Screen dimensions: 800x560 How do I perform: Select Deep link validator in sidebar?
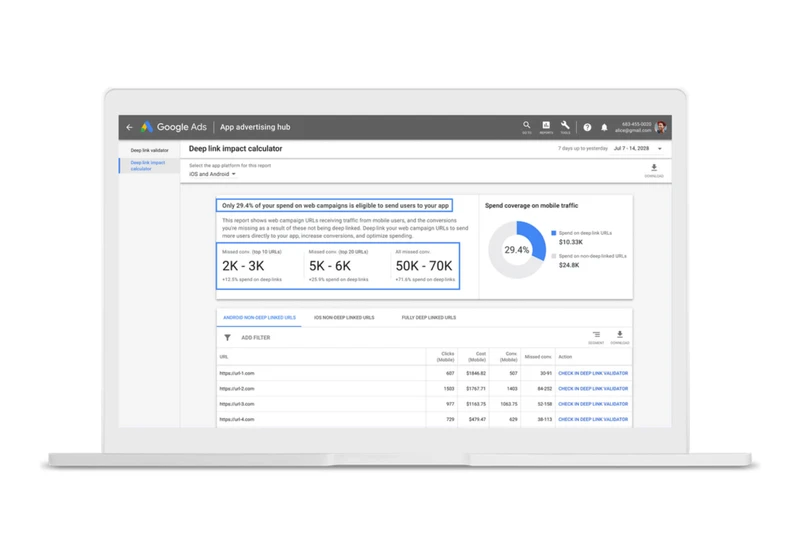tap(149, 150)
